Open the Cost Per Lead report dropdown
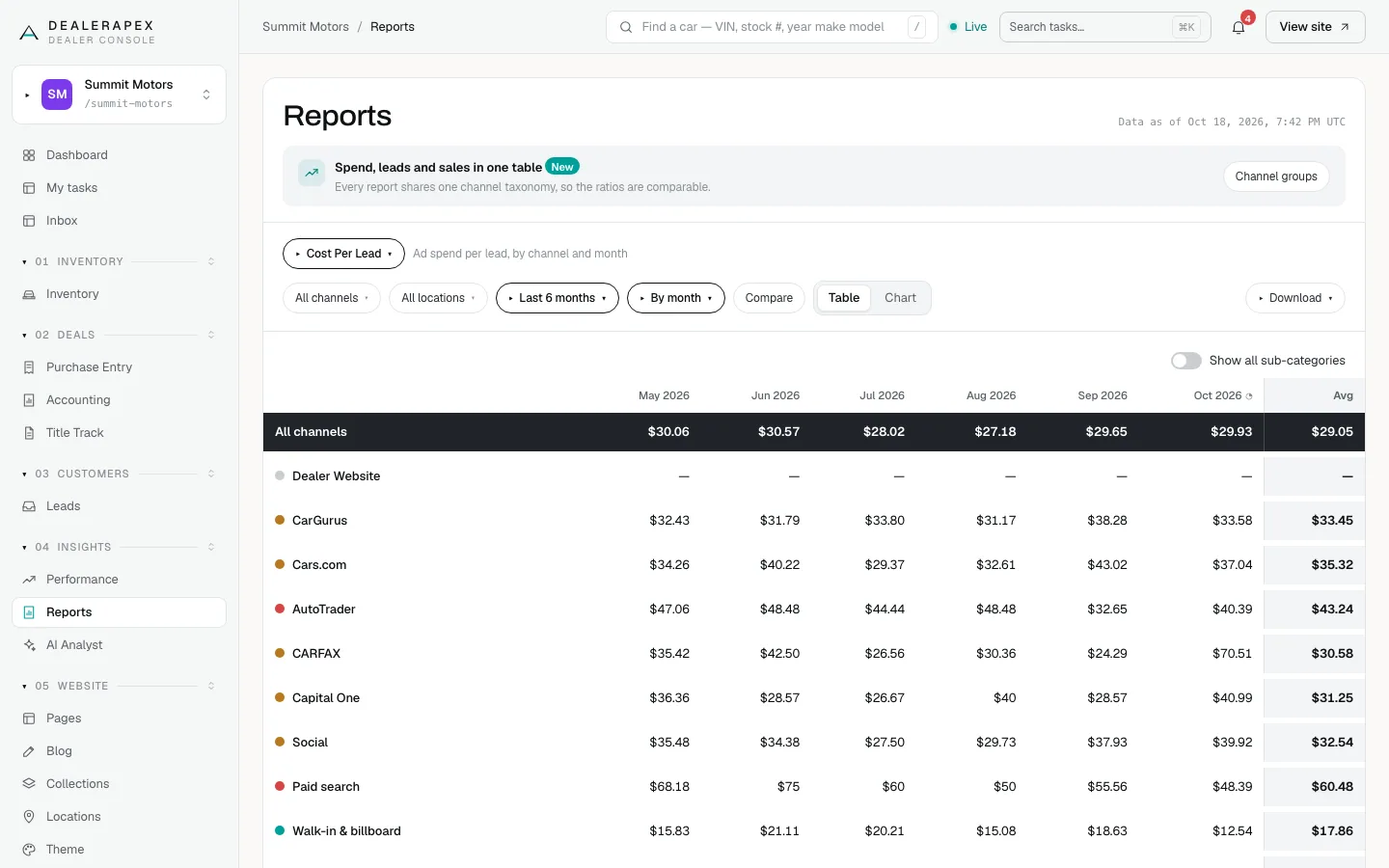The width and height of the screenshot is (1389, 868). [343, 254]
